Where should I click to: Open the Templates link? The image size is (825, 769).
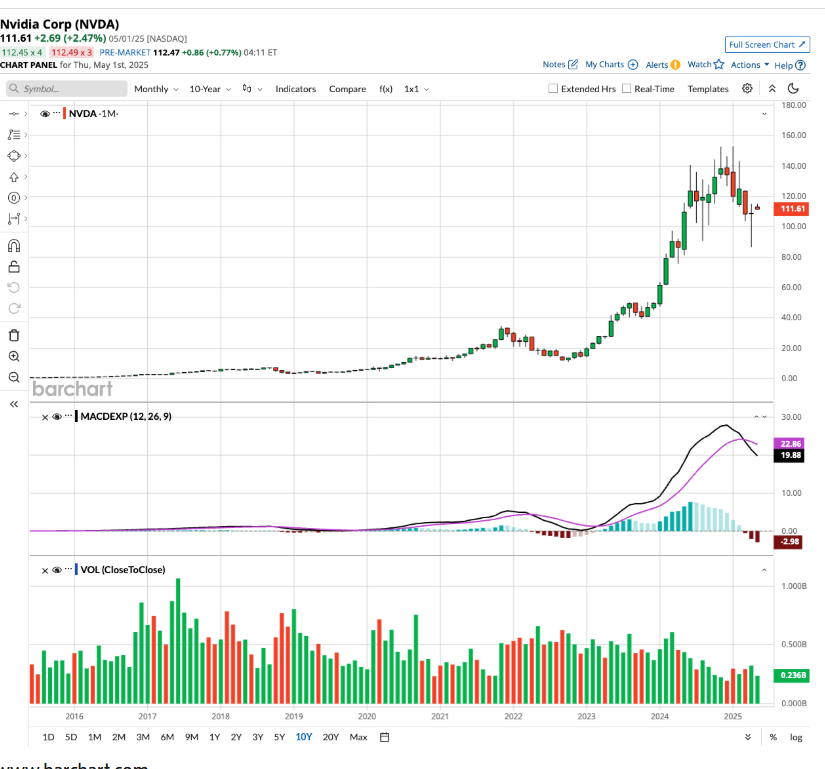(x=708, y=89)
